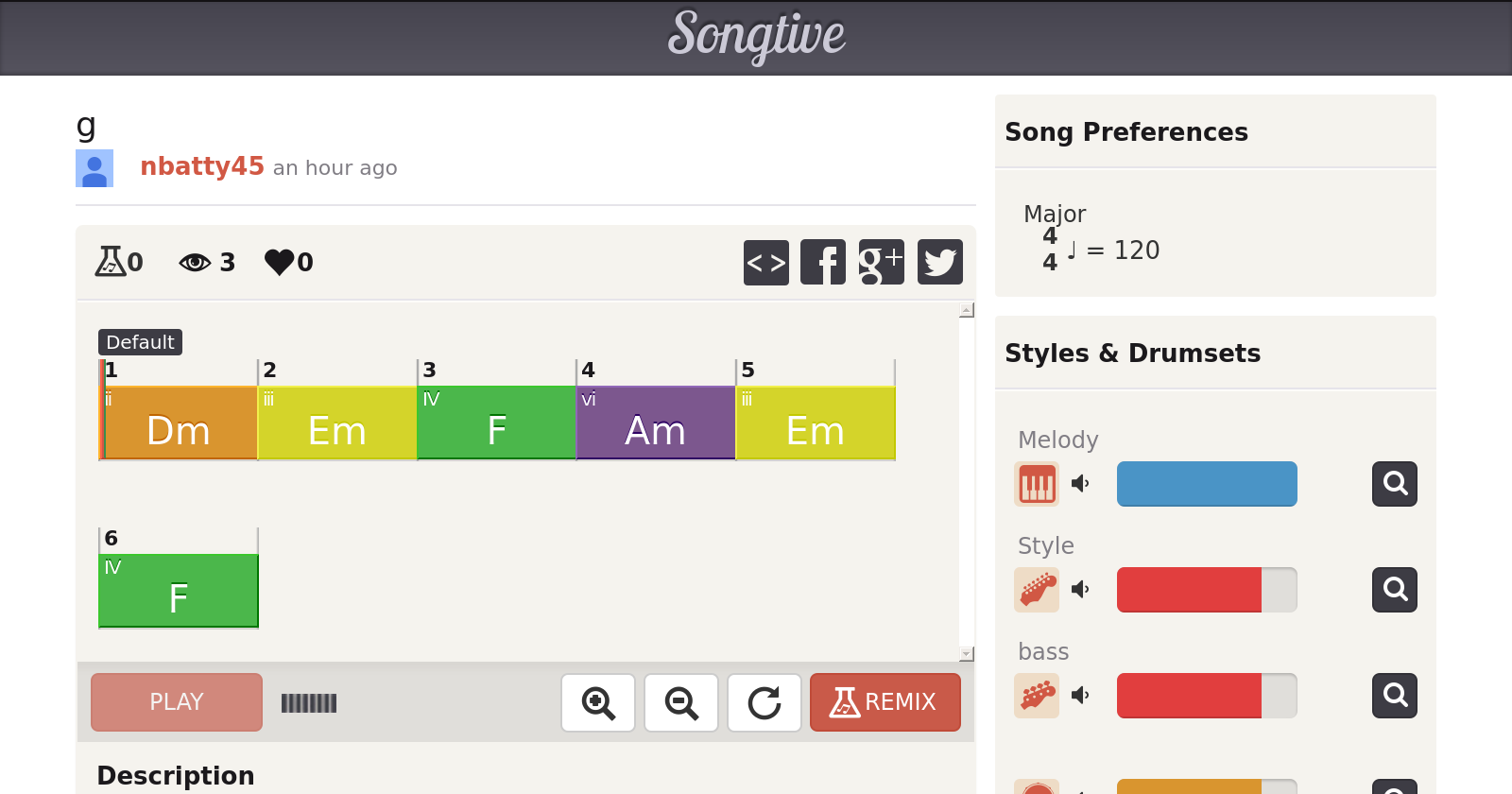
Task: Click the Style guitar instrument icon
Action: (1037, 590)
